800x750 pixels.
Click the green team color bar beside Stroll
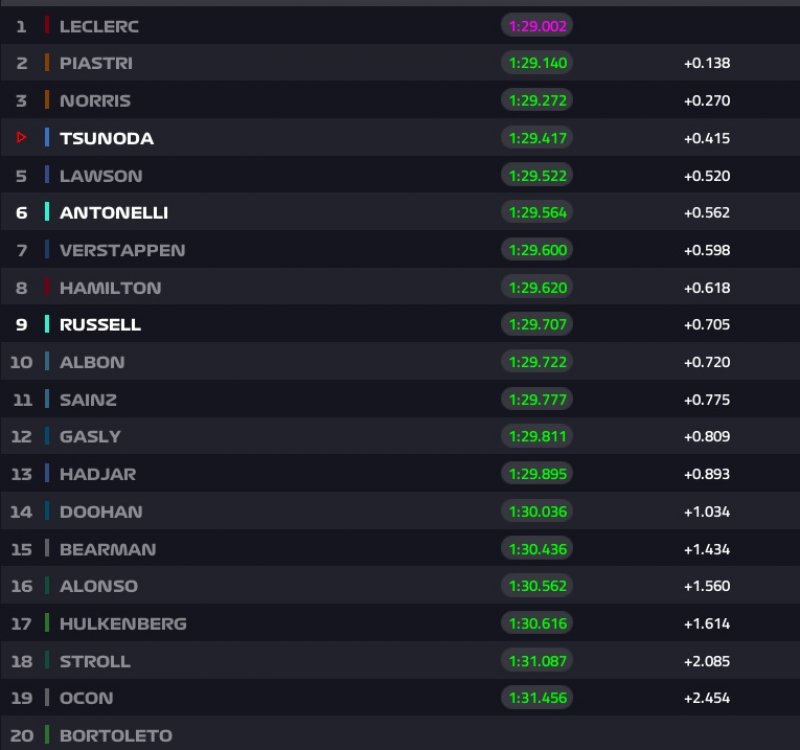pos(47,661)
